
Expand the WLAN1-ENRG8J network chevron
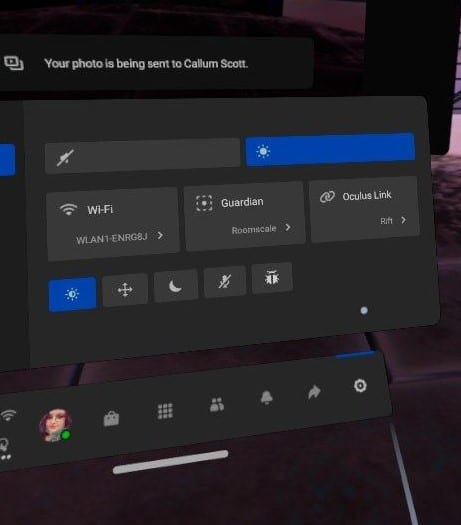(160, 235)
